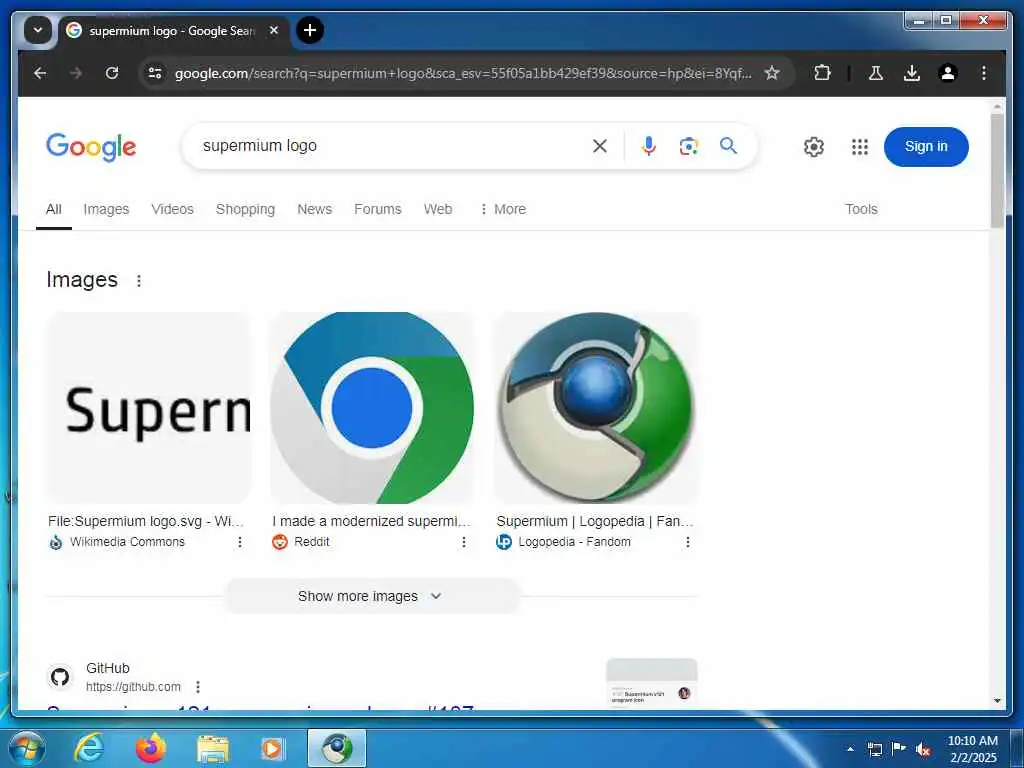
Task: Open the browser three-dot menu
Action: pyautogui.click(x=984, y=73)
